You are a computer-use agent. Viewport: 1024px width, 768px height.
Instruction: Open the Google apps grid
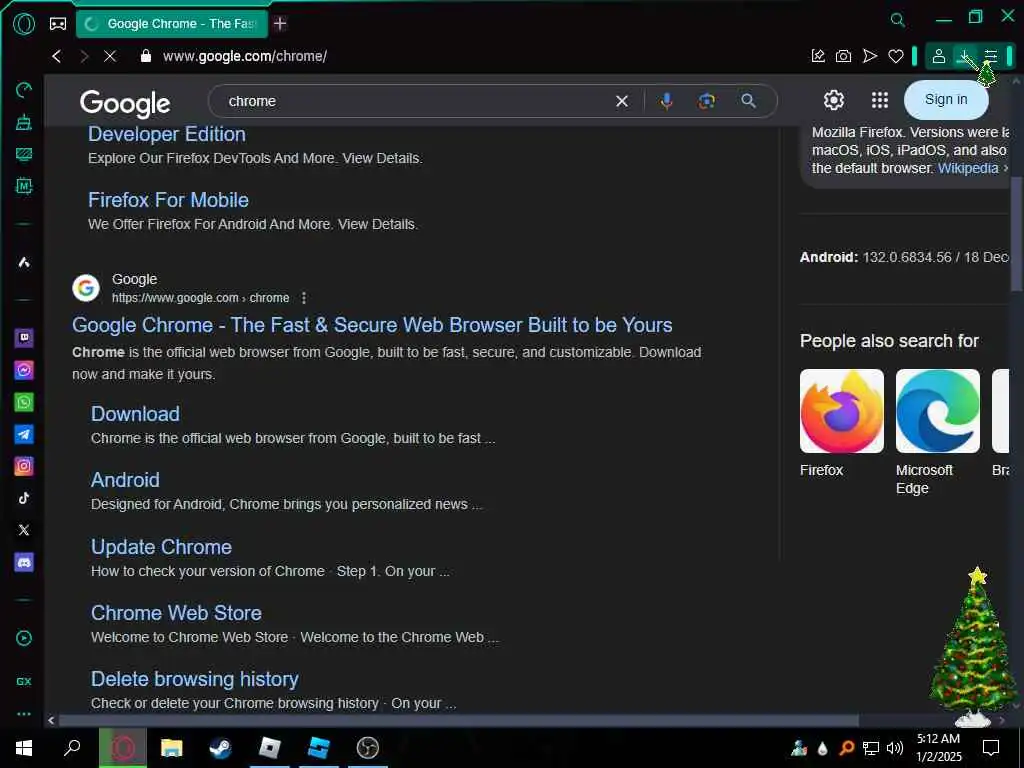point(880,100)
